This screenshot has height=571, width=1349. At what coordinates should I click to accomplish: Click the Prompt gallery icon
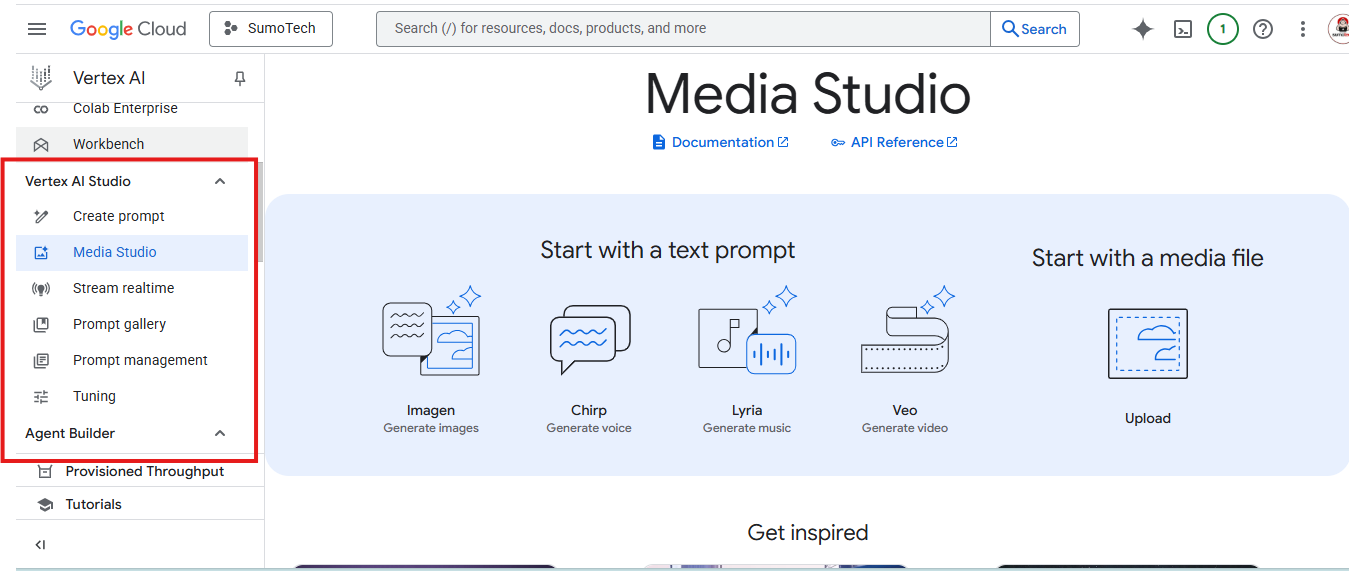(41, 324)
